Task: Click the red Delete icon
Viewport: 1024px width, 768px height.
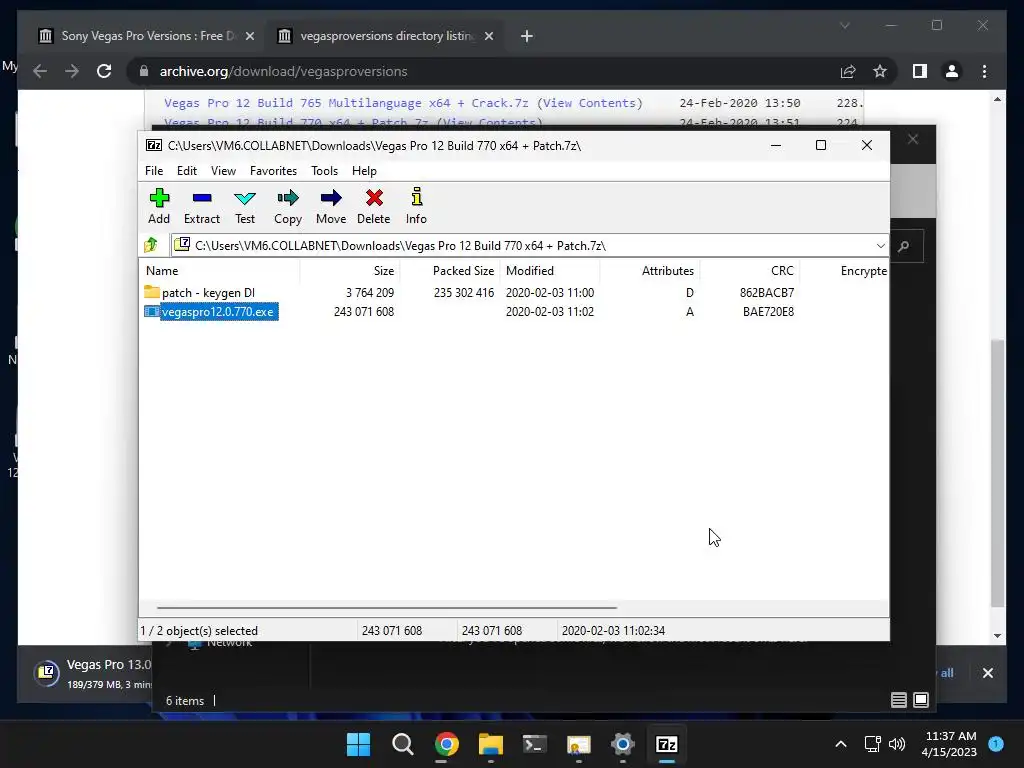Action: tap(374, 206)
